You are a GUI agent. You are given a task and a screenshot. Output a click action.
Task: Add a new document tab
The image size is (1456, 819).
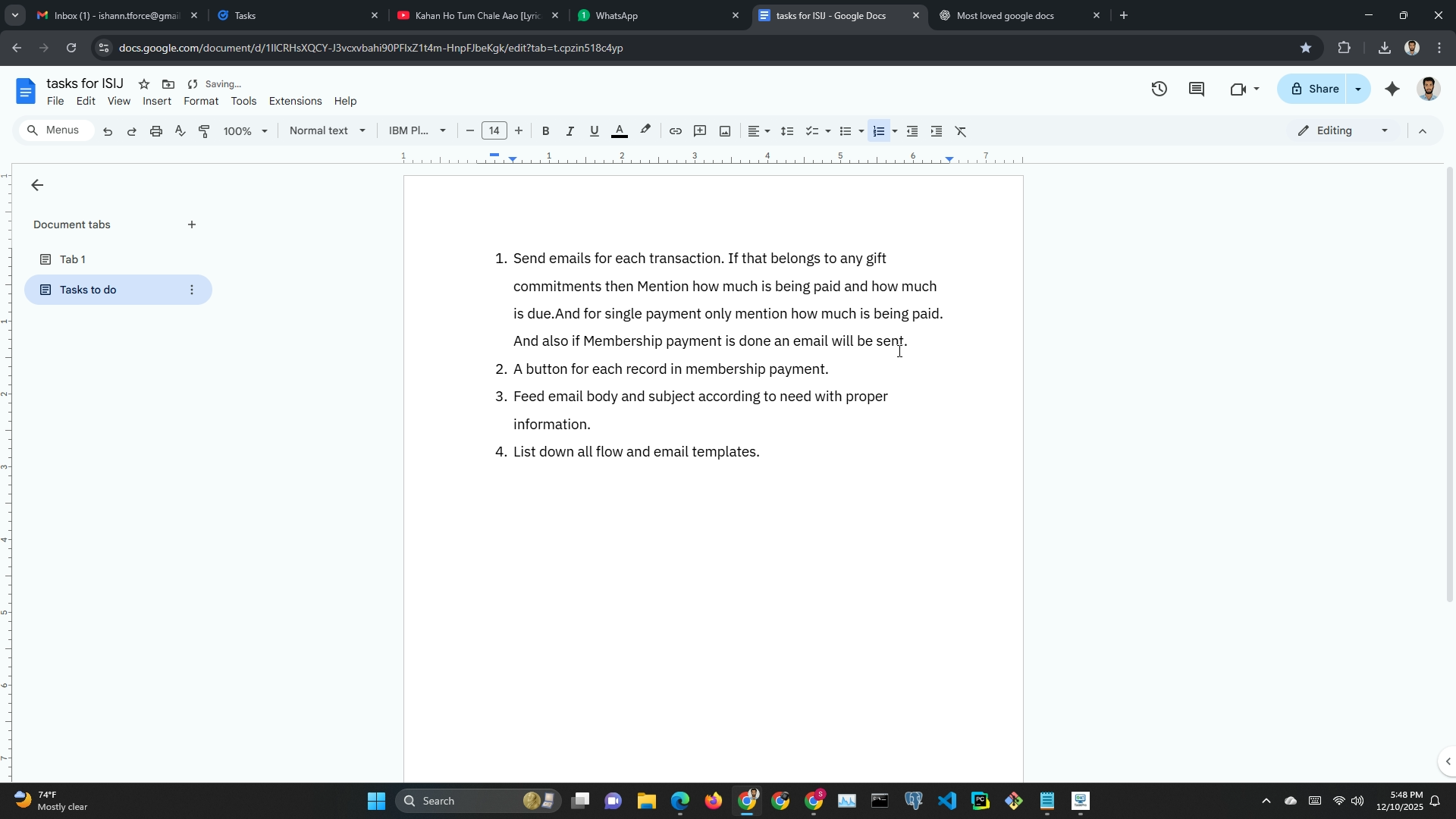coord(192,224)
